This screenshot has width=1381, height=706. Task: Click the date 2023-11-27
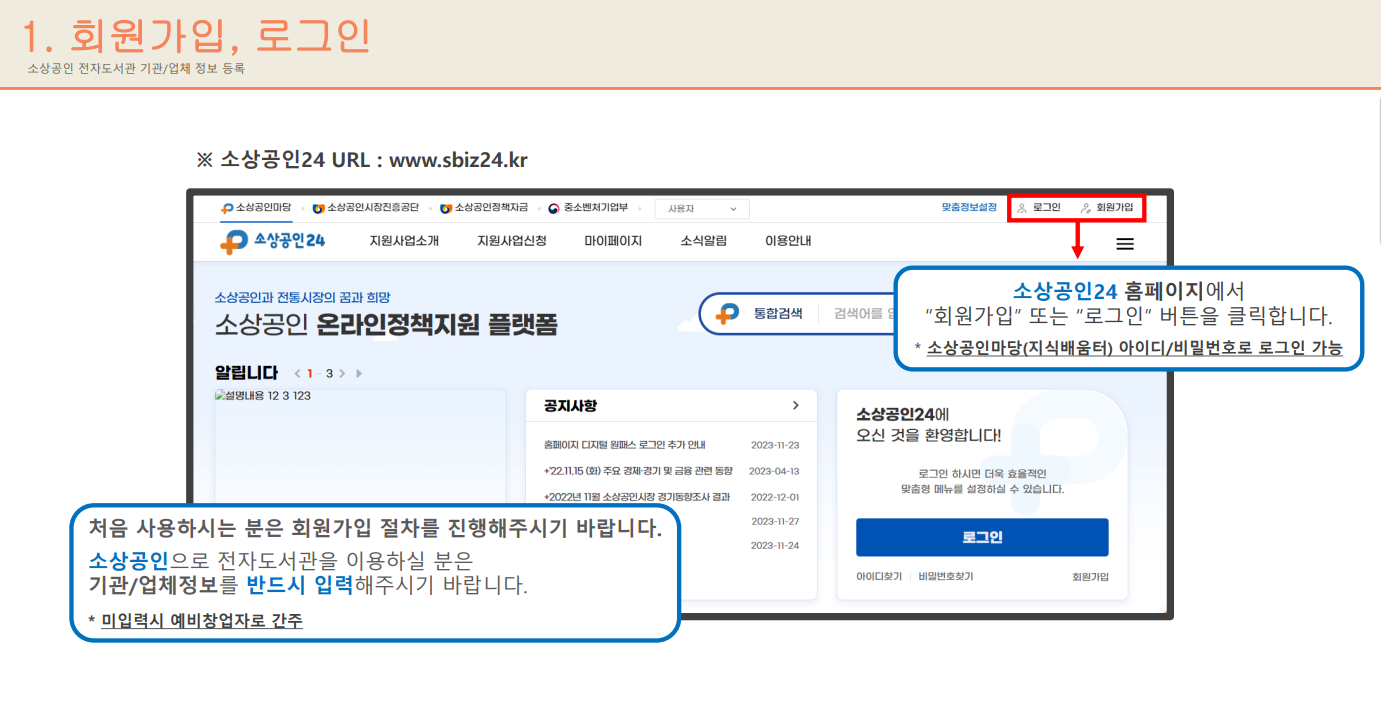[x=775, y=521]
